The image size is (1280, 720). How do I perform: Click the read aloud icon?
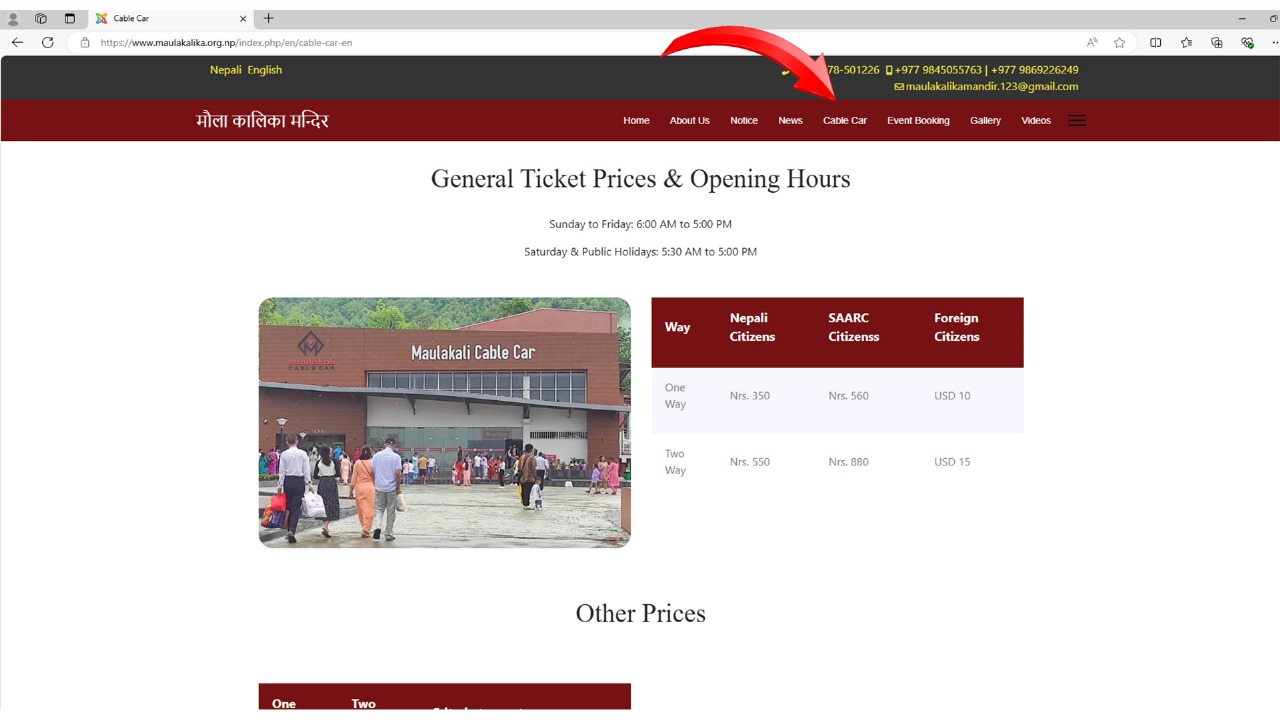point(1092,42)
